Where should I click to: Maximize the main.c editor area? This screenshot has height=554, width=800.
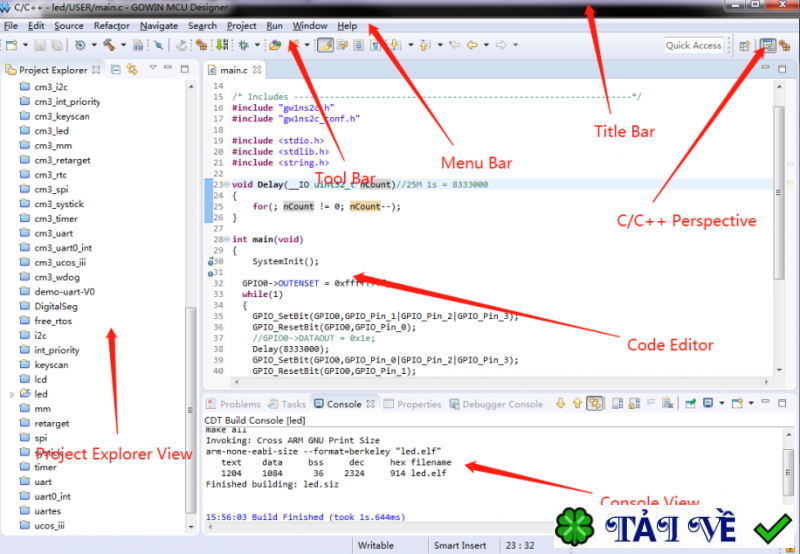782,69
